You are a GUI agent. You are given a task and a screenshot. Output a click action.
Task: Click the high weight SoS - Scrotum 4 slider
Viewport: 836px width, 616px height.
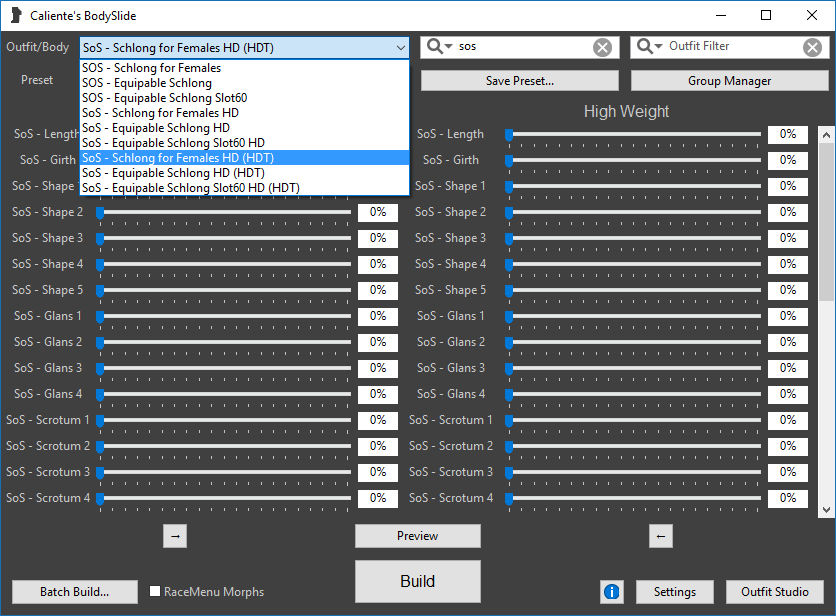[633, 498]
